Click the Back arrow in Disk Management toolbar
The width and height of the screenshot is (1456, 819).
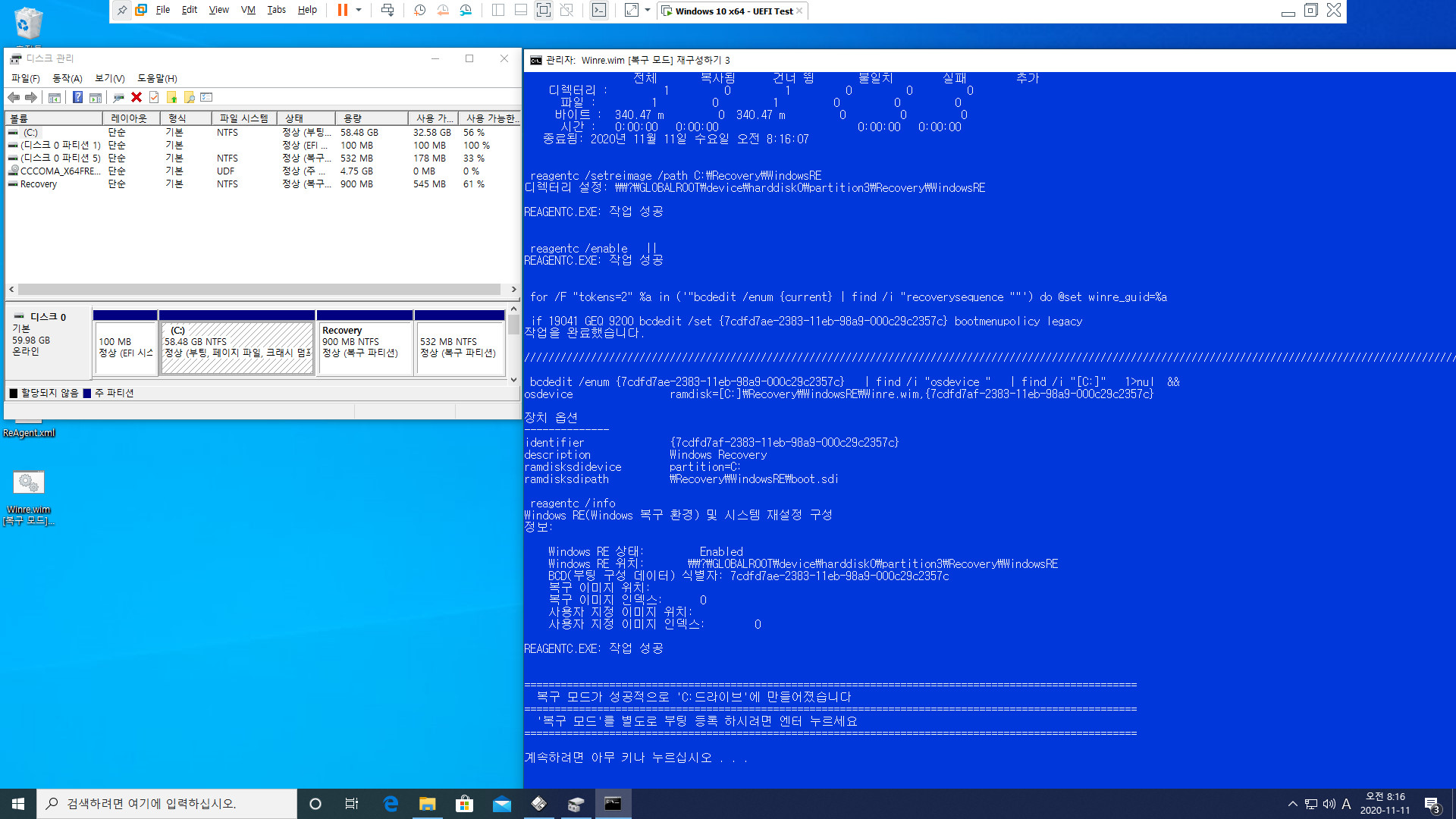14,97
